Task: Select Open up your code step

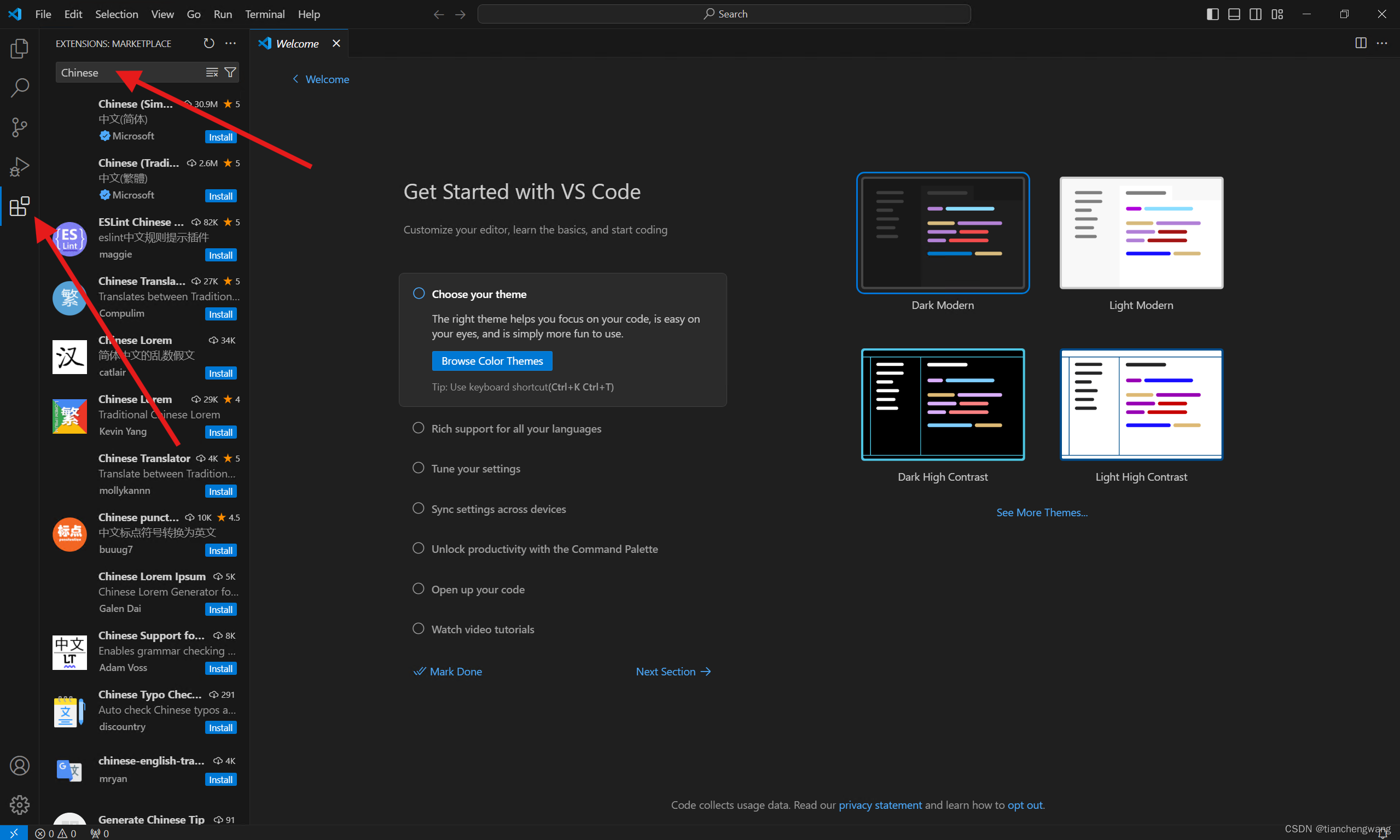Action: click(468, 588)
